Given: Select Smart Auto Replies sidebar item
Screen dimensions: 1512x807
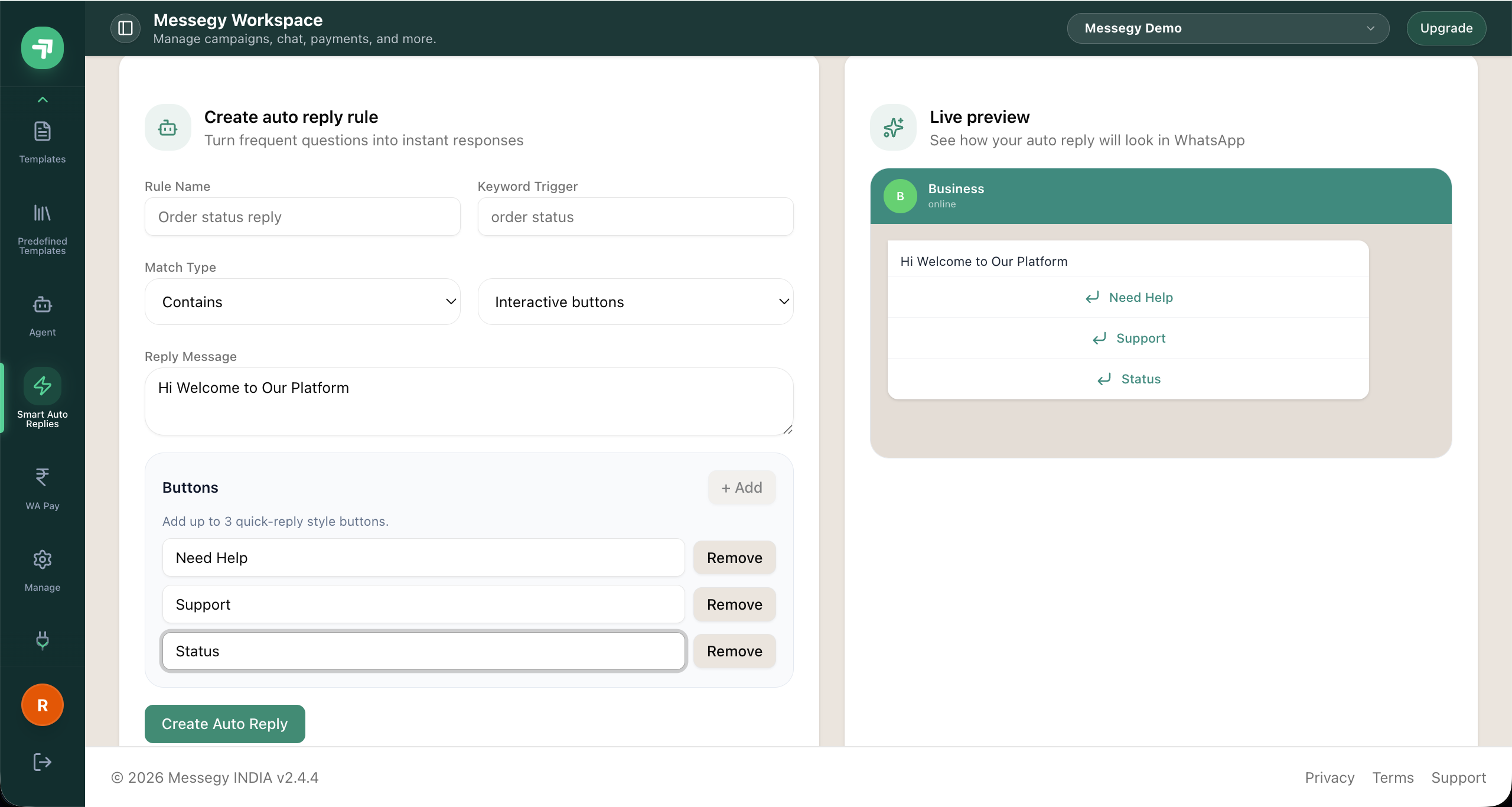Looking at the screenshot, I should [43, 398].
